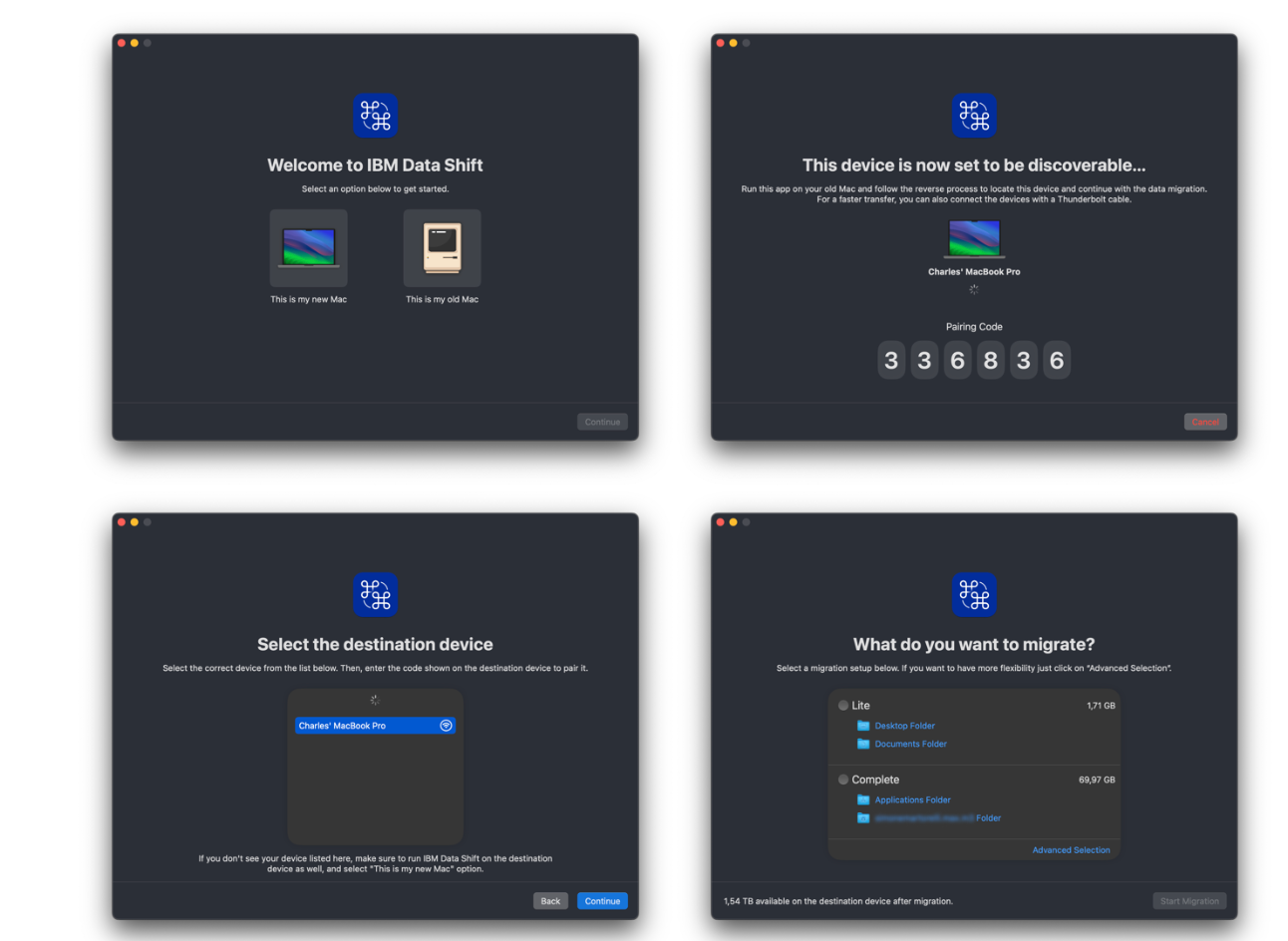The image size is (1288, 941).
Task: Click the blurred user Folder icon
Action: [863, 817]
